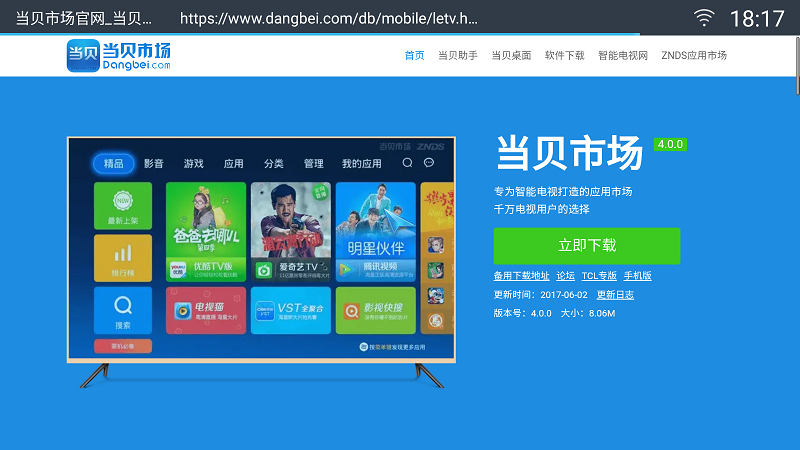The width and height of the screenshot is (800, 450).
Task: Click the URL address bar
Action: click(330, 18)
